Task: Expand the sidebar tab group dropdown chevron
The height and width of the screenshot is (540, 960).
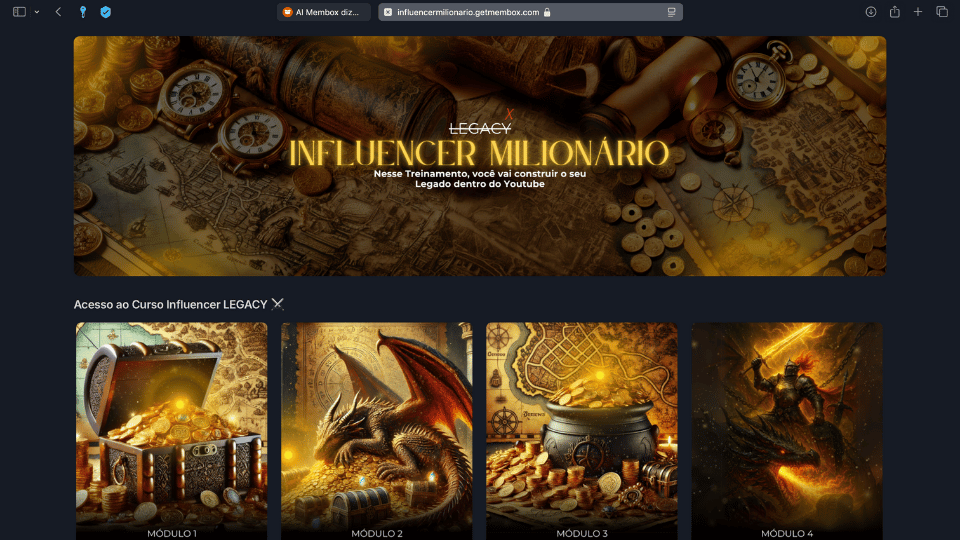Action: click(37, 12)
